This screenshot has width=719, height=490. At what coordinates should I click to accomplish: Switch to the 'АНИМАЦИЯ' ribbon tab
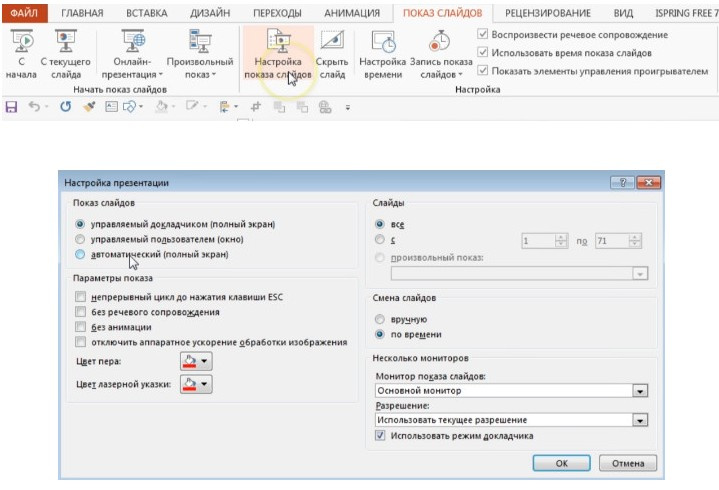[351, 13]
